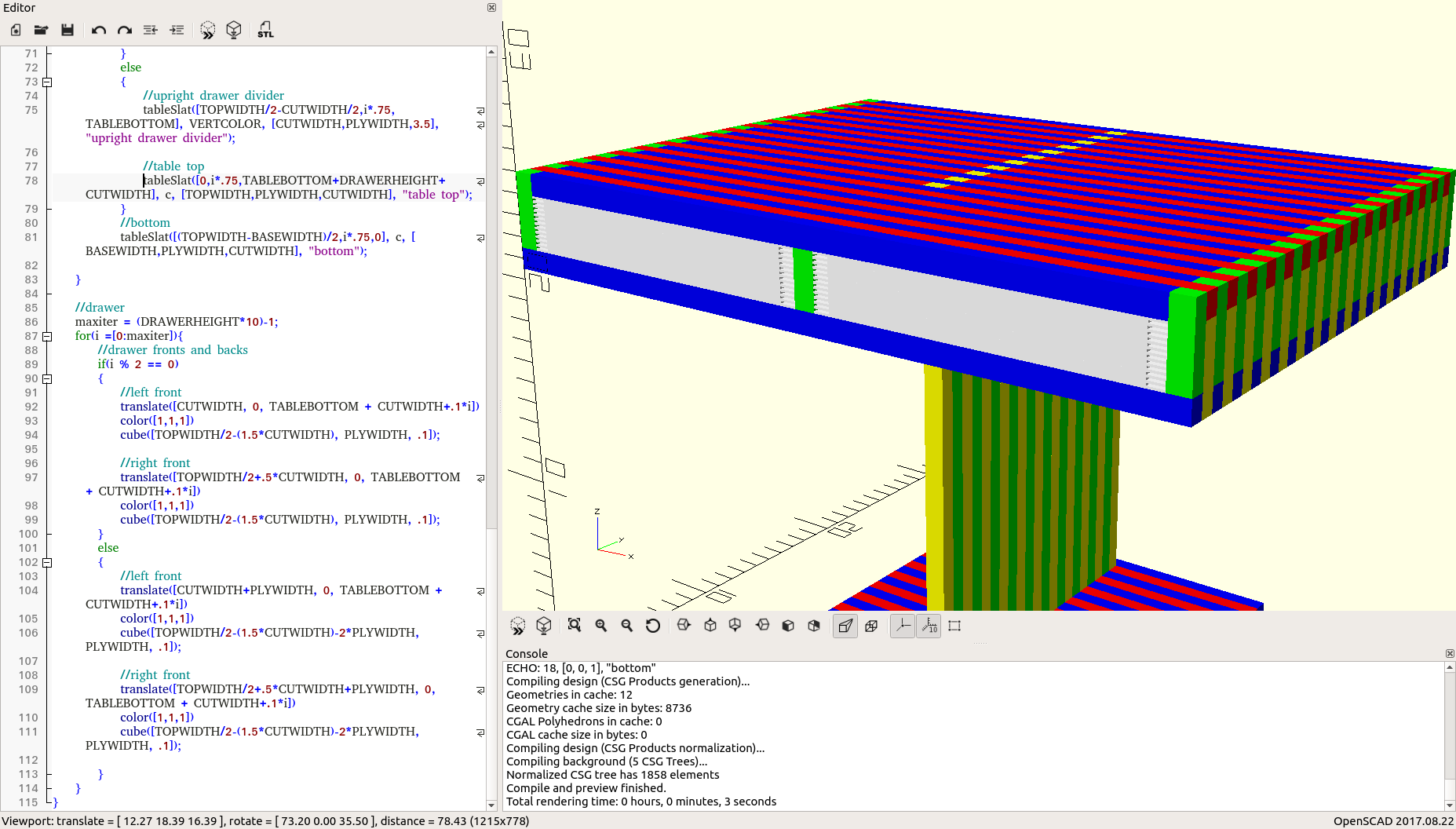Click the console scrollbar down arrow

1450,805
